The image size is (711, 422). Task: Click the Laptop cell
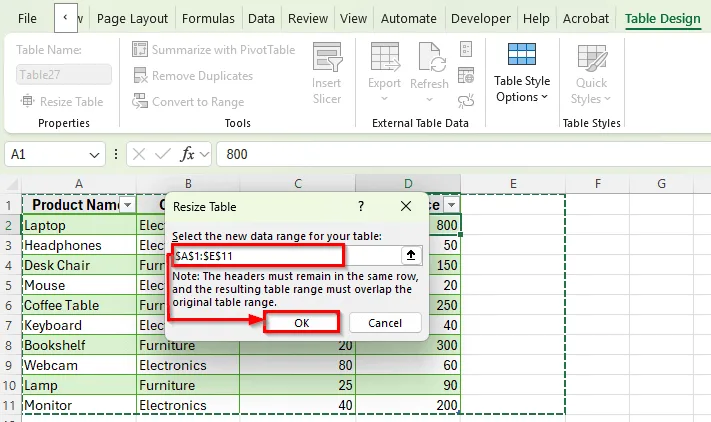pyautogui.click(x=79, y=225)
